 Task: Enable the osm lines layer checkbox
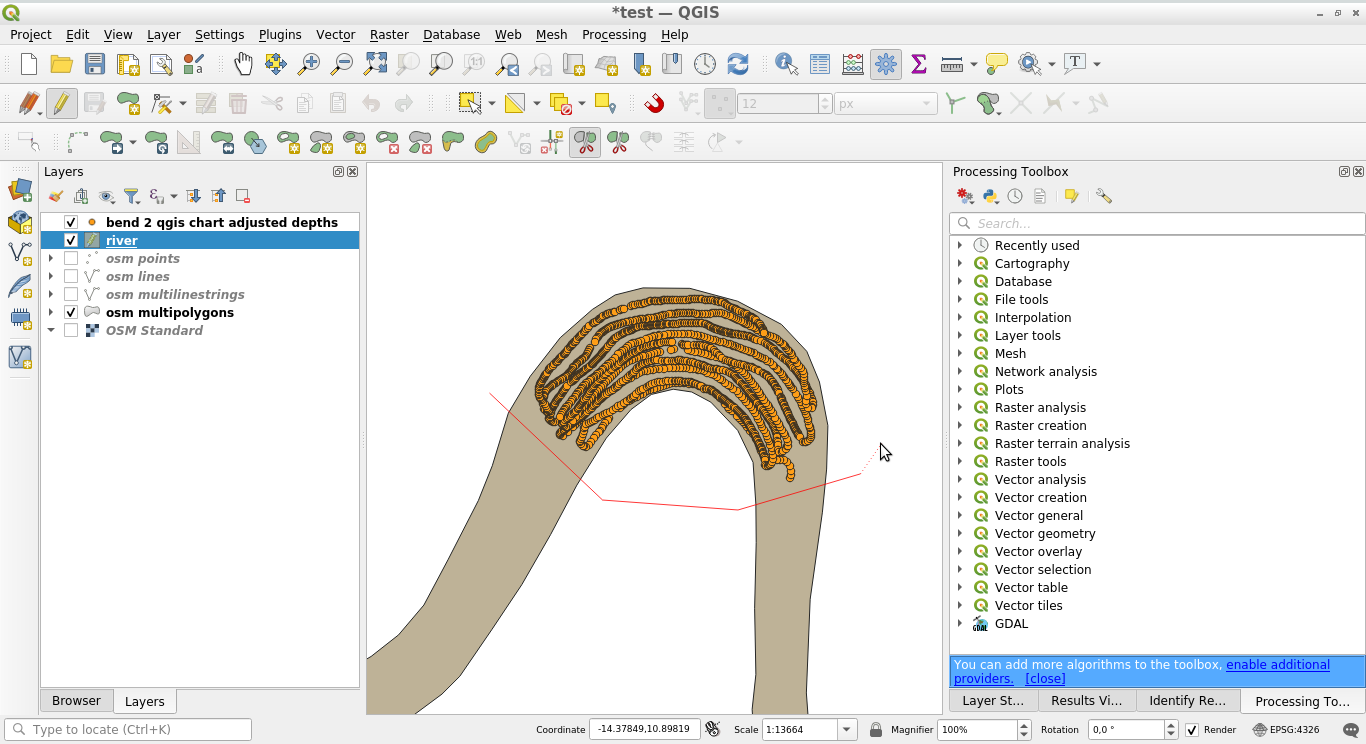71,276
